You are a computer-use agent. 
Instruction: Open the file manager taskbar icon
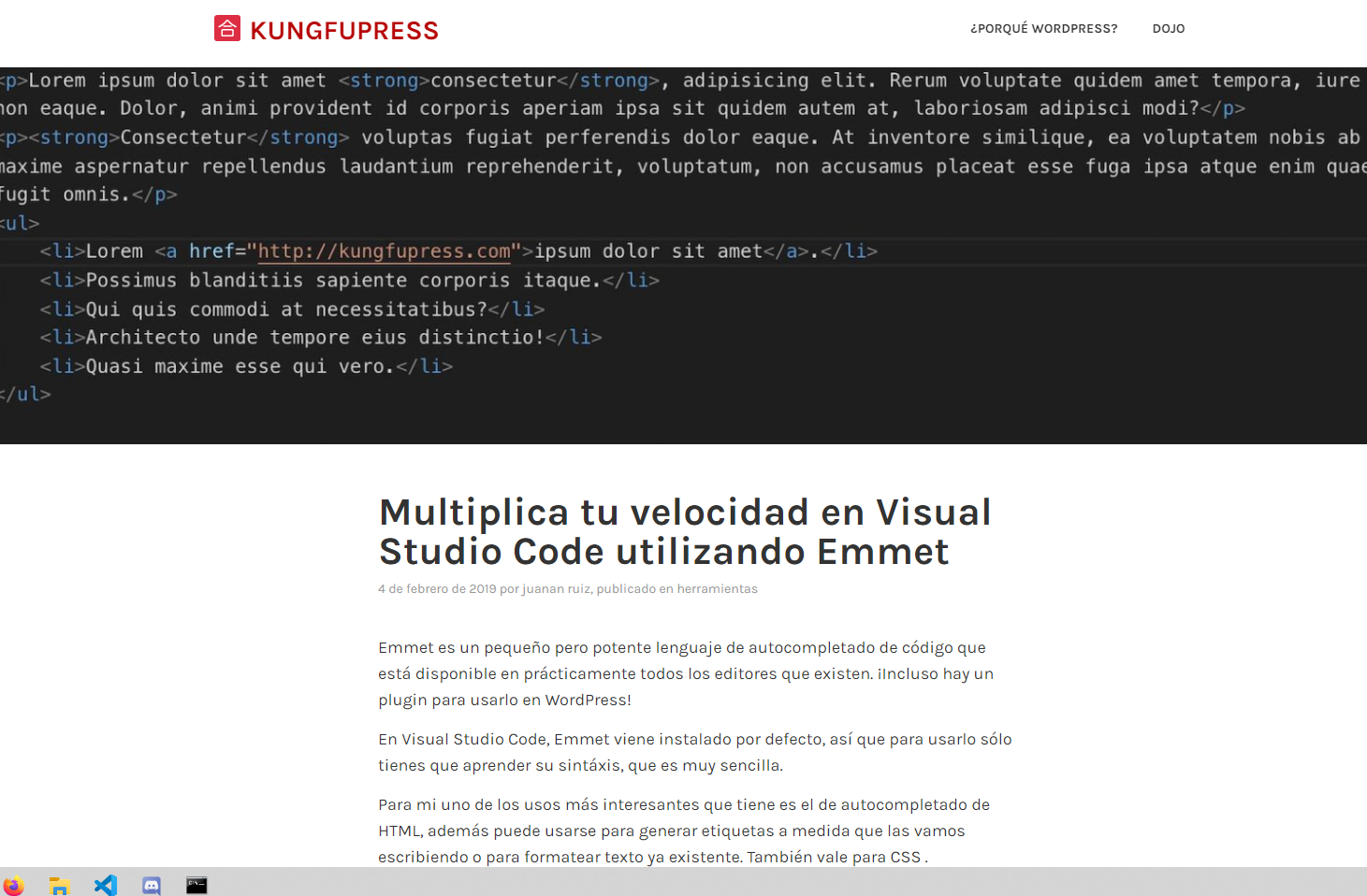[x=60, y=885]
